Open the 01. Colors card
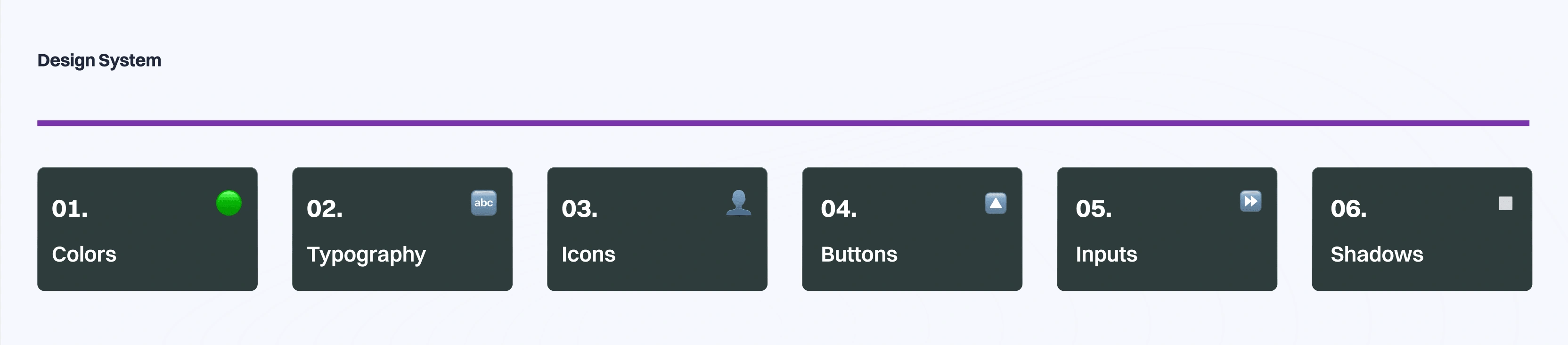 pyautogui.click(x=147, y=230)
